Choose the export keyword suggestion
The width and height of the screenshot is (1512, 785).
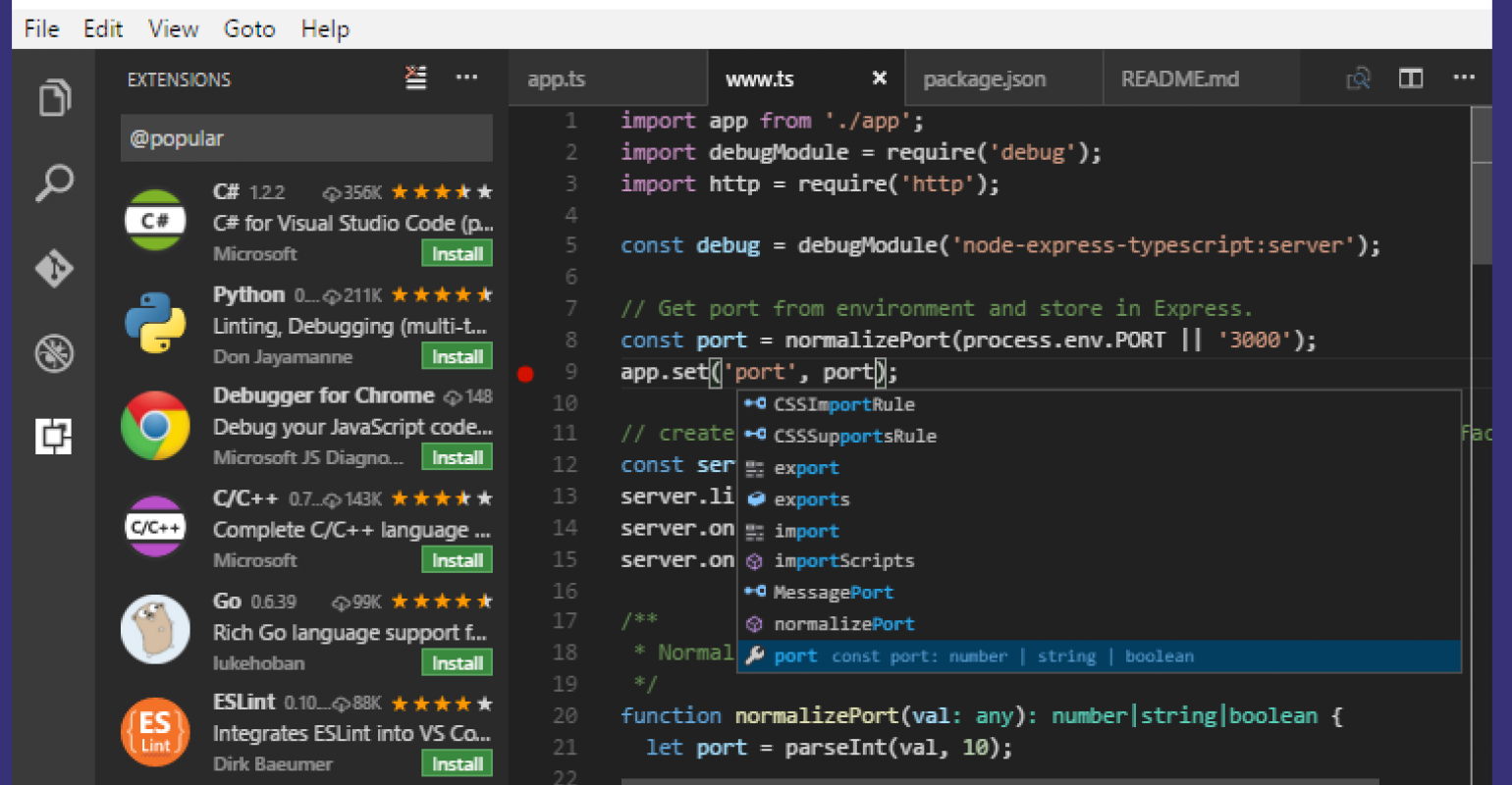pos(1099,468)
